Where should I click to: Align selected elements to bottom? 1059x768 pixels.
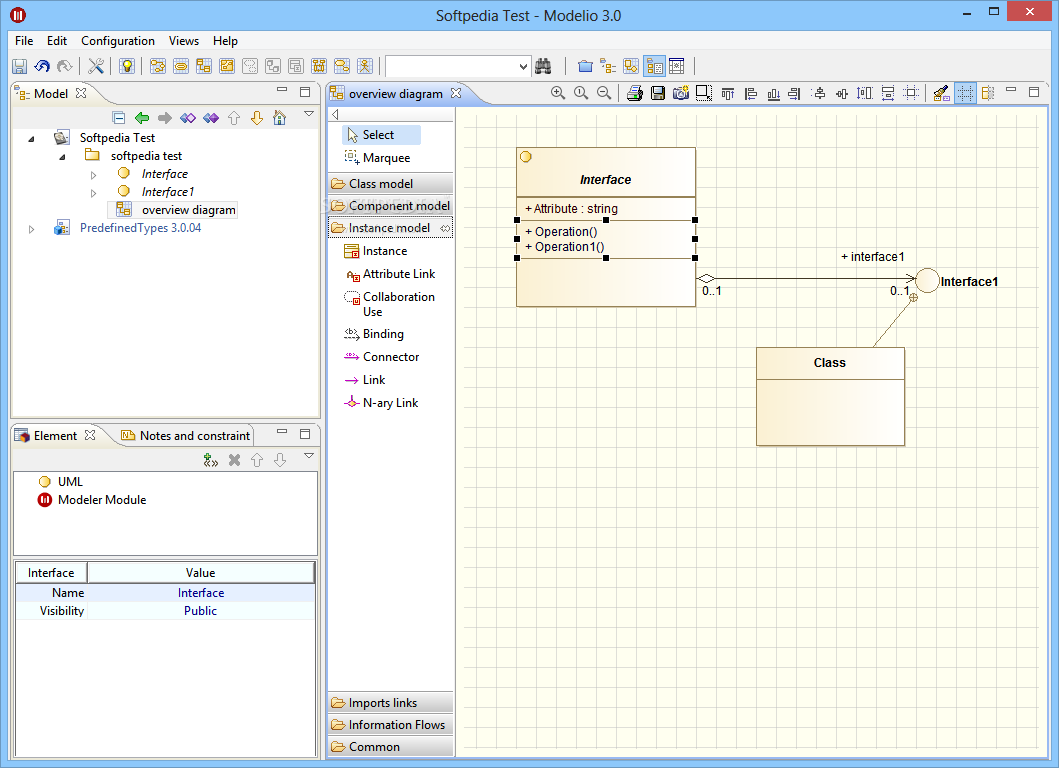pyautogui.click(x=773, y=93)
